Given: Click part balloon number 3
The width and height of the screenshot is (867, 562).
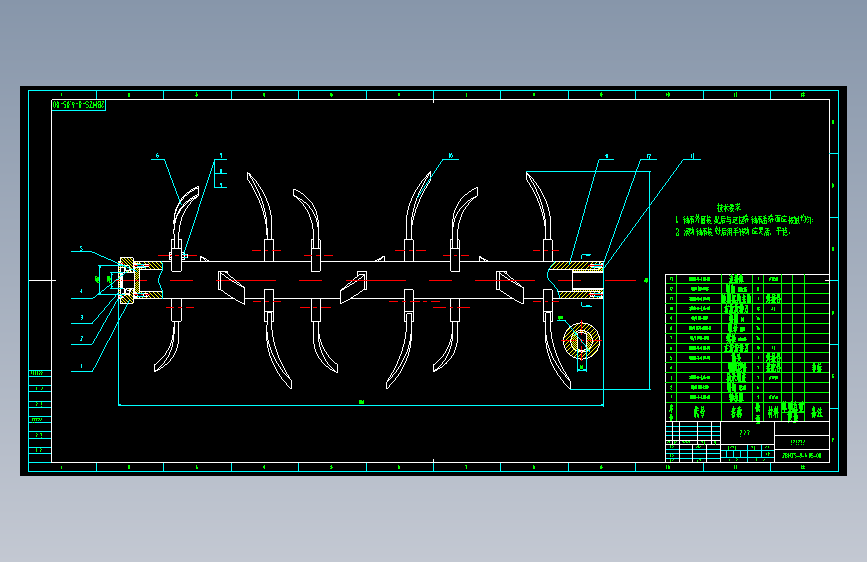Looking at the screenshot, I should tap(81, 318).
